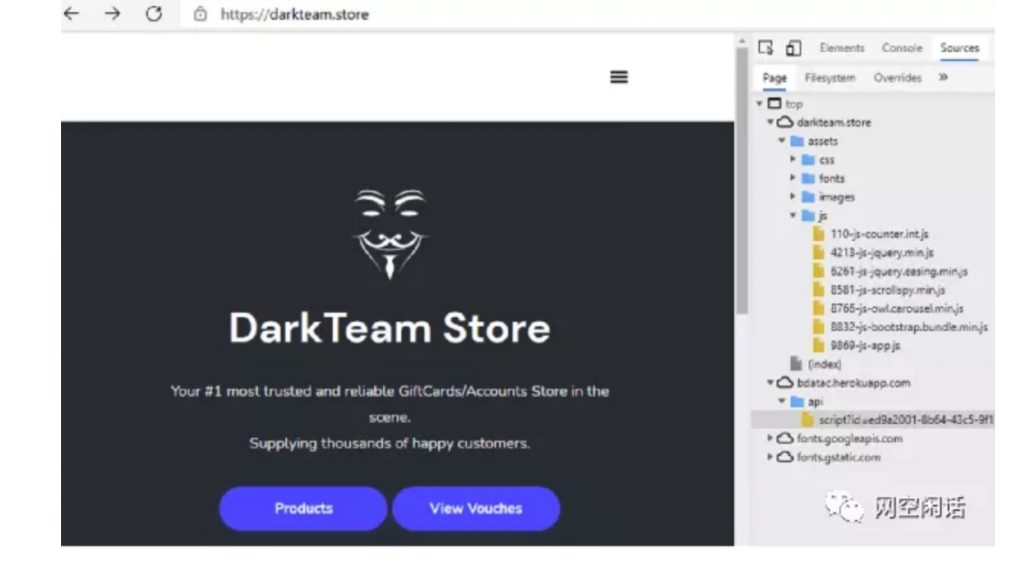Click the page vertical scrollbar thumb
1024x575 pixels.
[741, 180]
